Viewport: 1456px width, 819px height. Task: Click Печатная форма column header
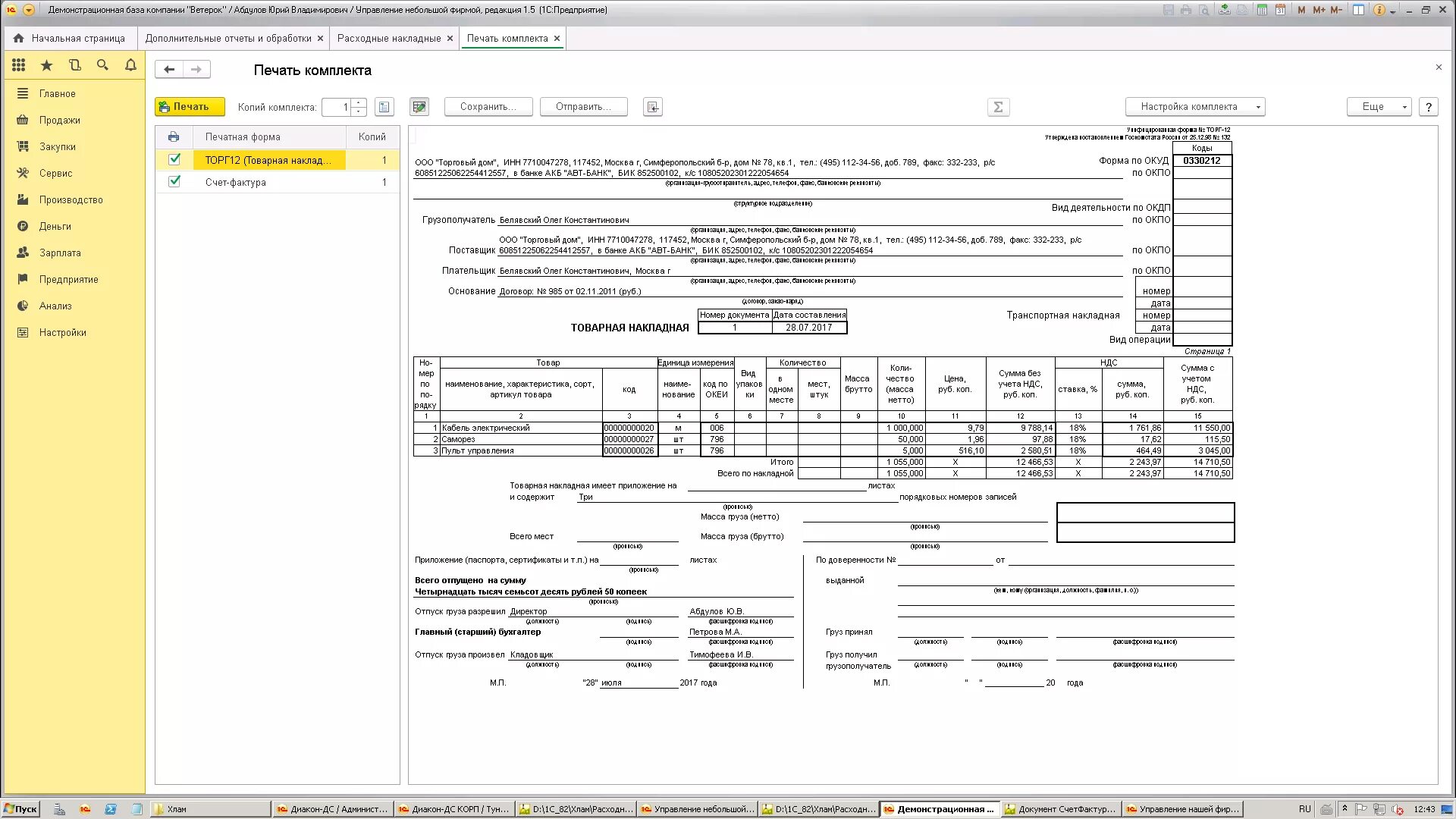(270, 137)
